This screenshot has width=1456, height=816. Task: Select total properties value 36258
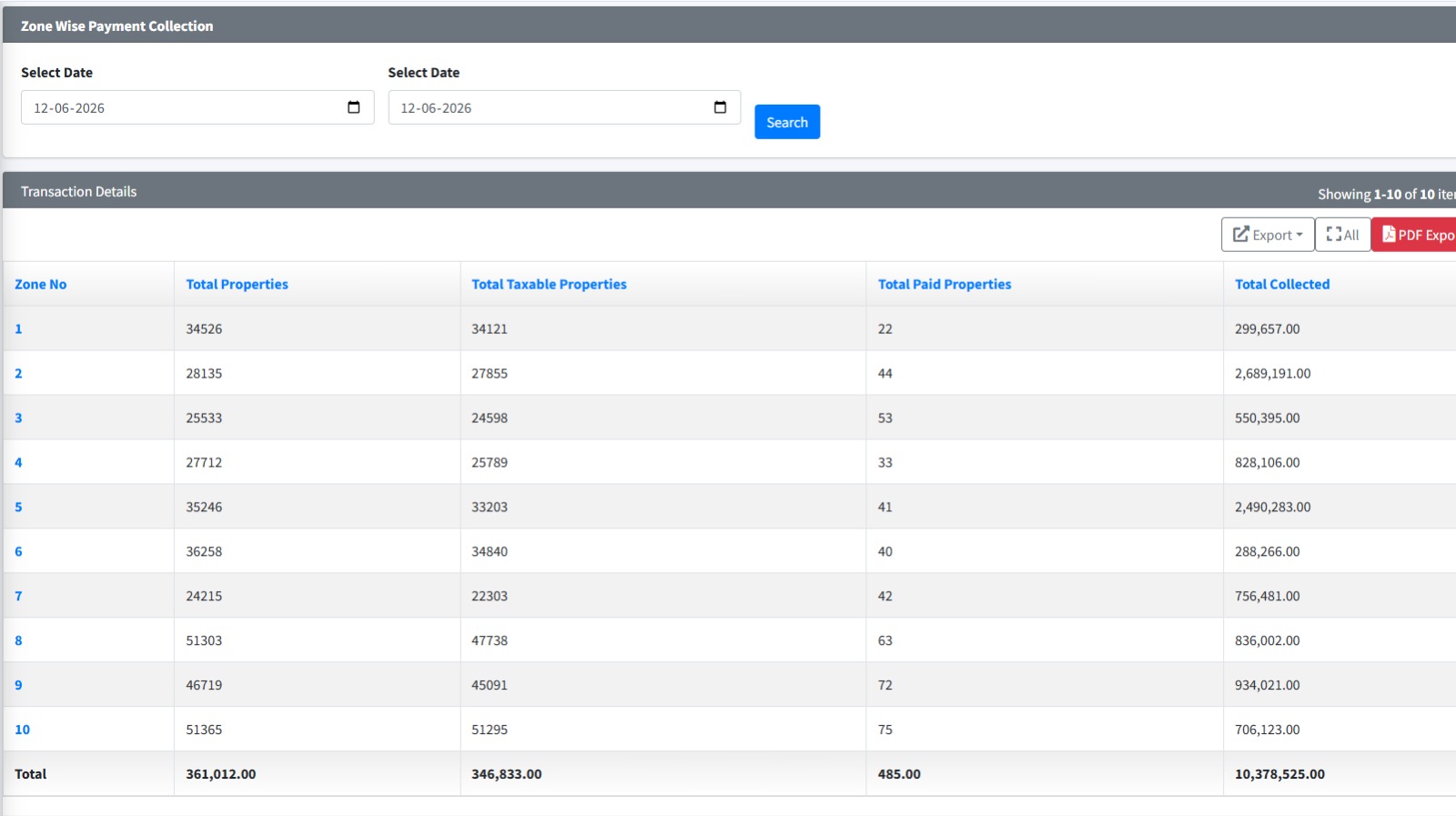coord(204,551)
